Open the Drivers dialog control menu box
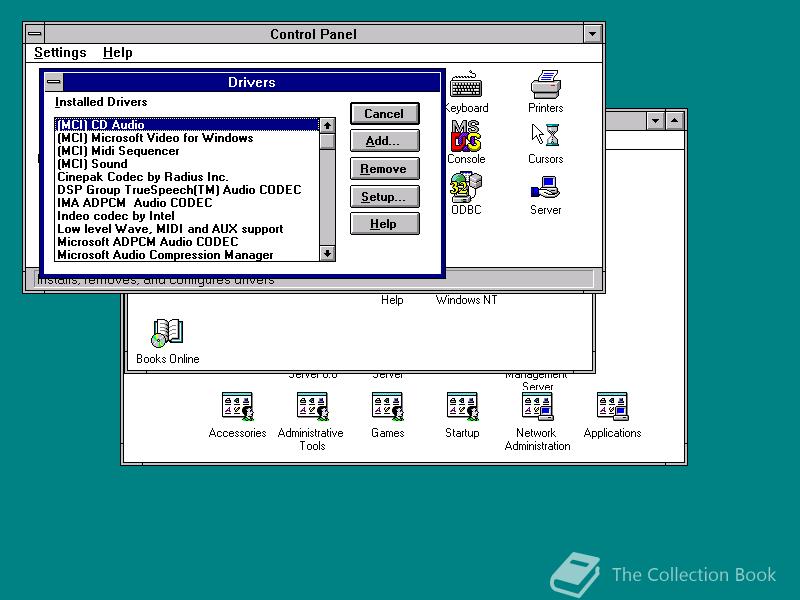800x600 pixels. pos(54,82)
